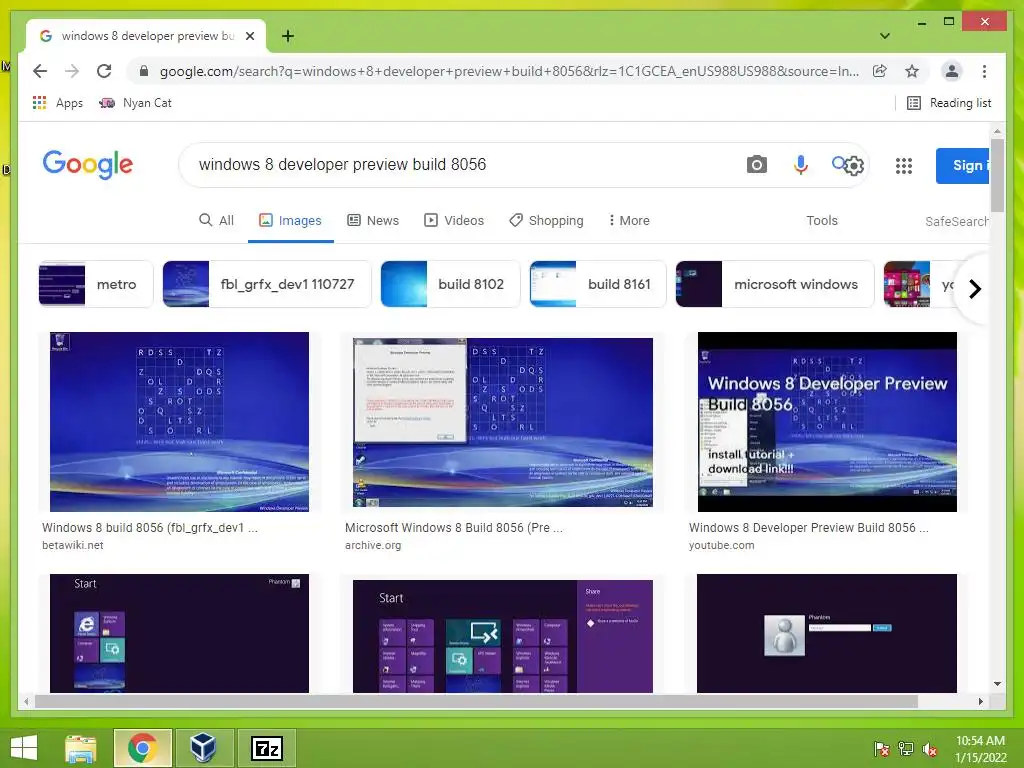Open the Nyan Cat bookmark
Image resolution: width=1024 pixels, height=768 pixels.
pos(135,103)
